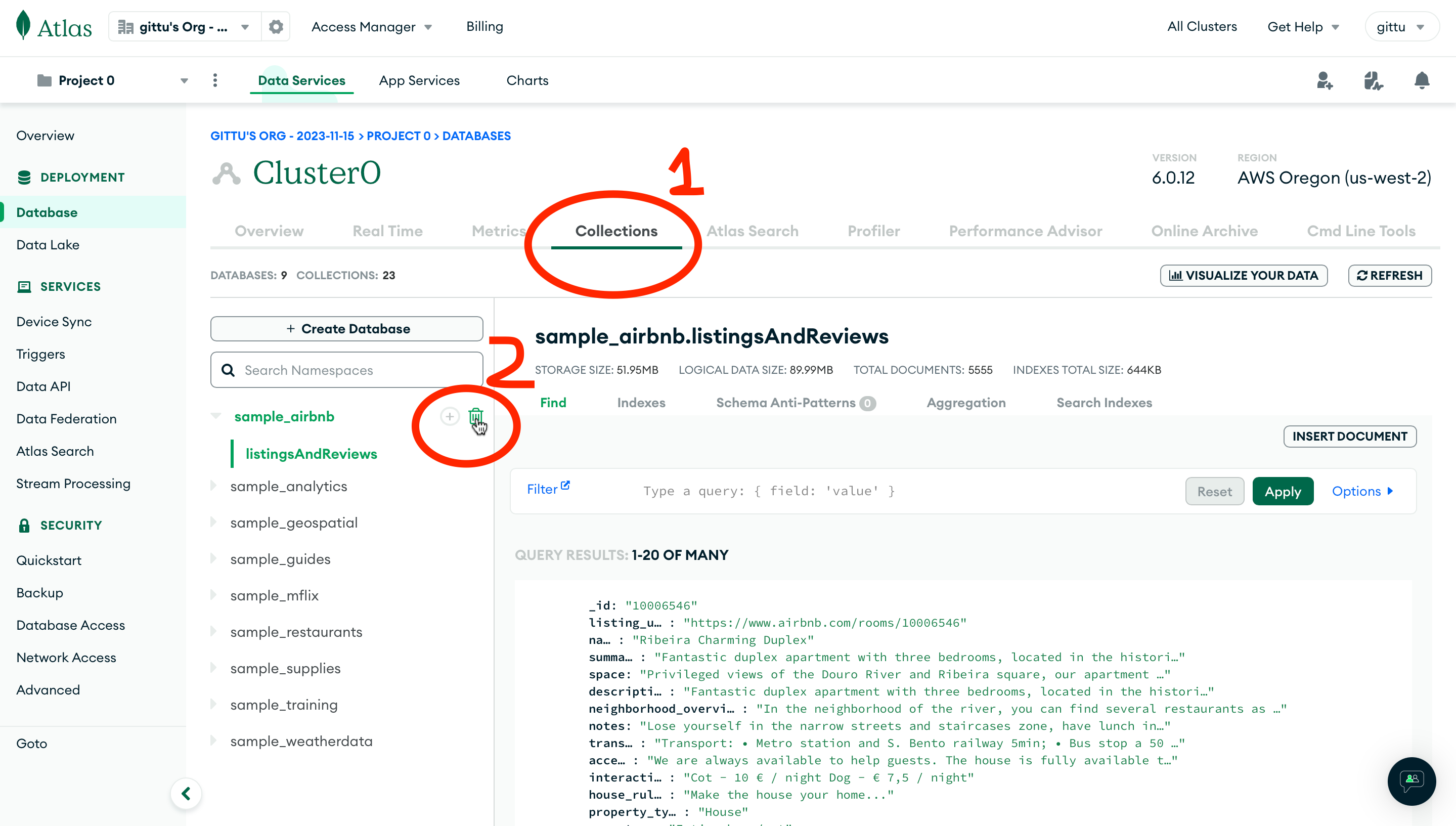Expand query Options
The width and height of the screenshot is (1456, 826).
point(1362,491)
